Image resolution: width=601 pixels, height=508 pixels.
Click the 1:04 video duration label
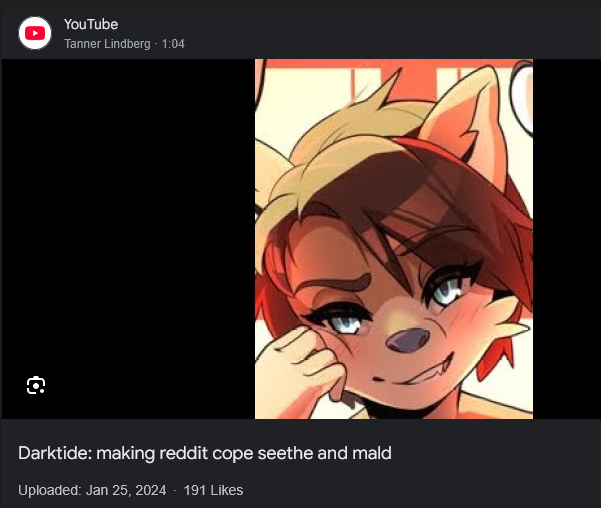pos(173,44)
